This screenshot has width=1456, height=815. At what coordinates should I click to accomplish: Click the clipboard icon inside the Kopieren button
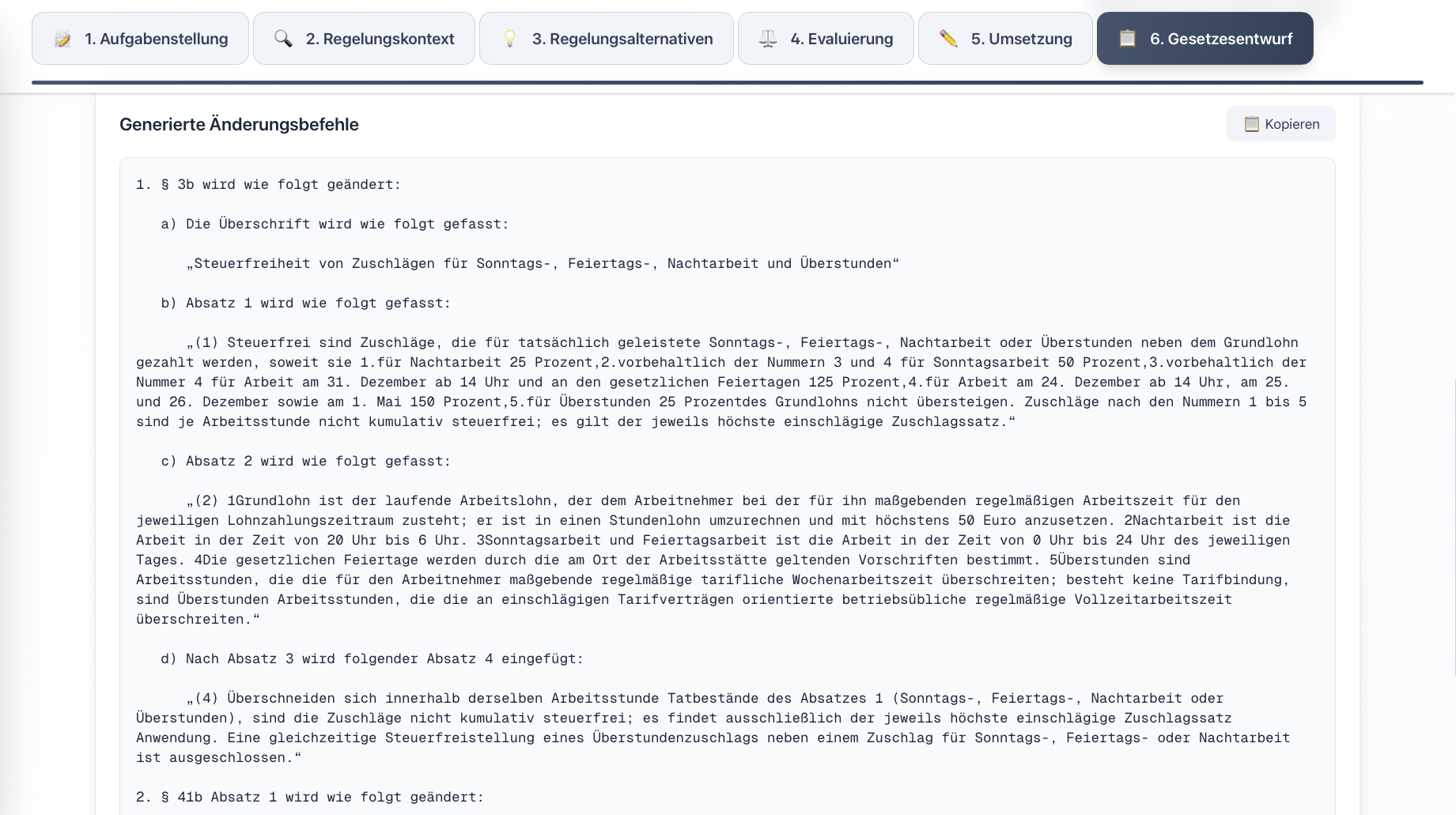pyautogui.click(x=1251, y=124)
